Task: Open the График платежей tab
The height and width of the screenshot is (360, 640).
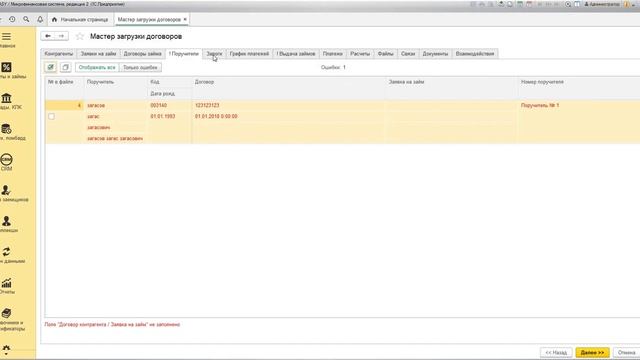Action: click(249, 54)
